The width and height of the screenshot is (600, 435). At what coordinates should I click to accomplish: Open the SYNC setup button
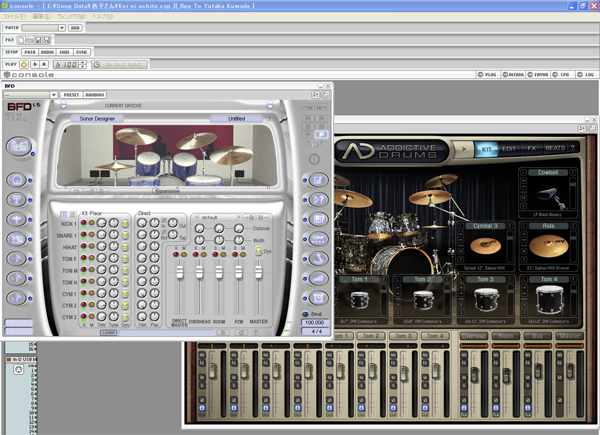tap(81, 52)
